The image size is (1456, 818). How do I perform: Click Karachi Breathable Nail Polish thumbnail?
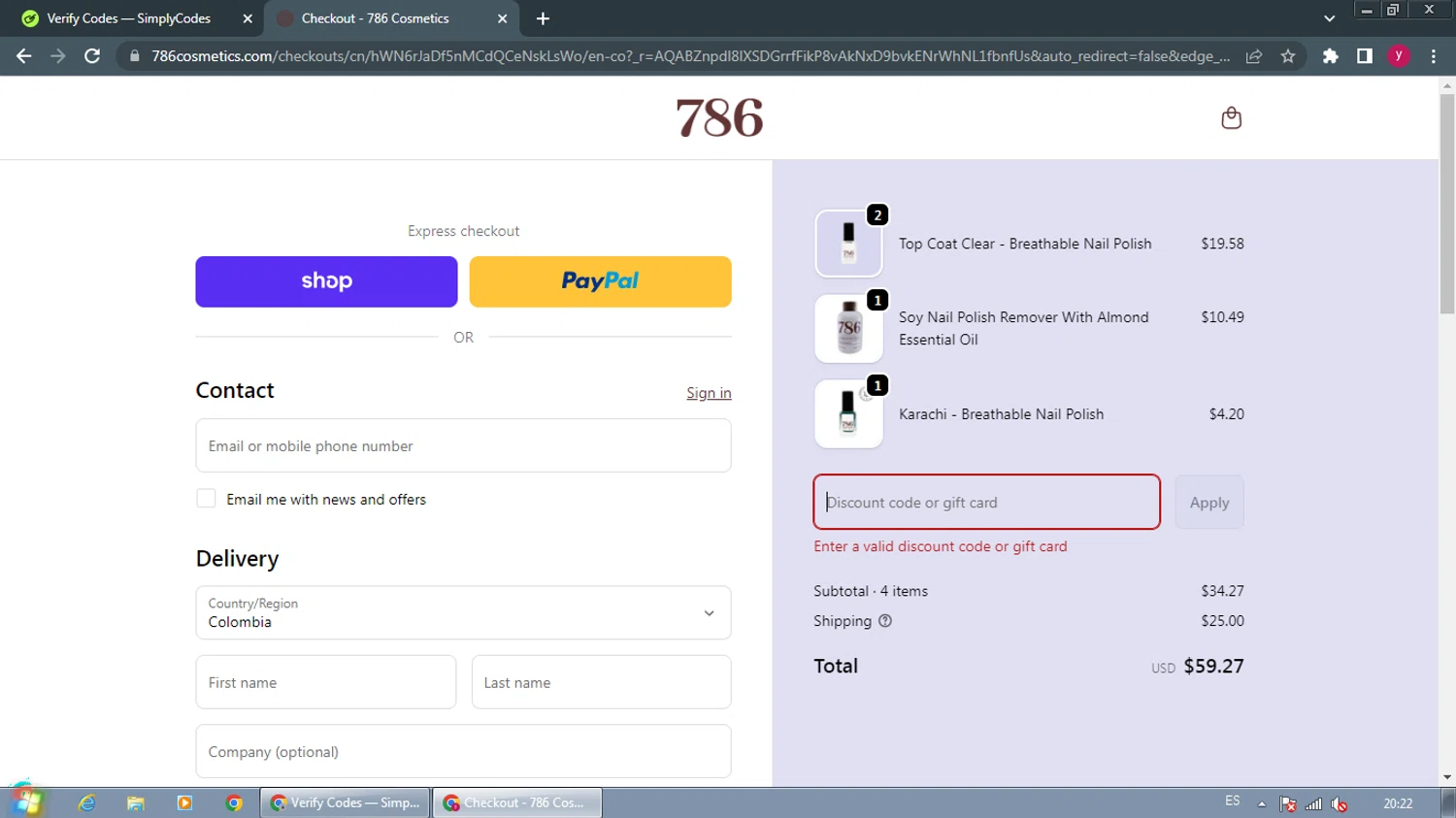848,414
